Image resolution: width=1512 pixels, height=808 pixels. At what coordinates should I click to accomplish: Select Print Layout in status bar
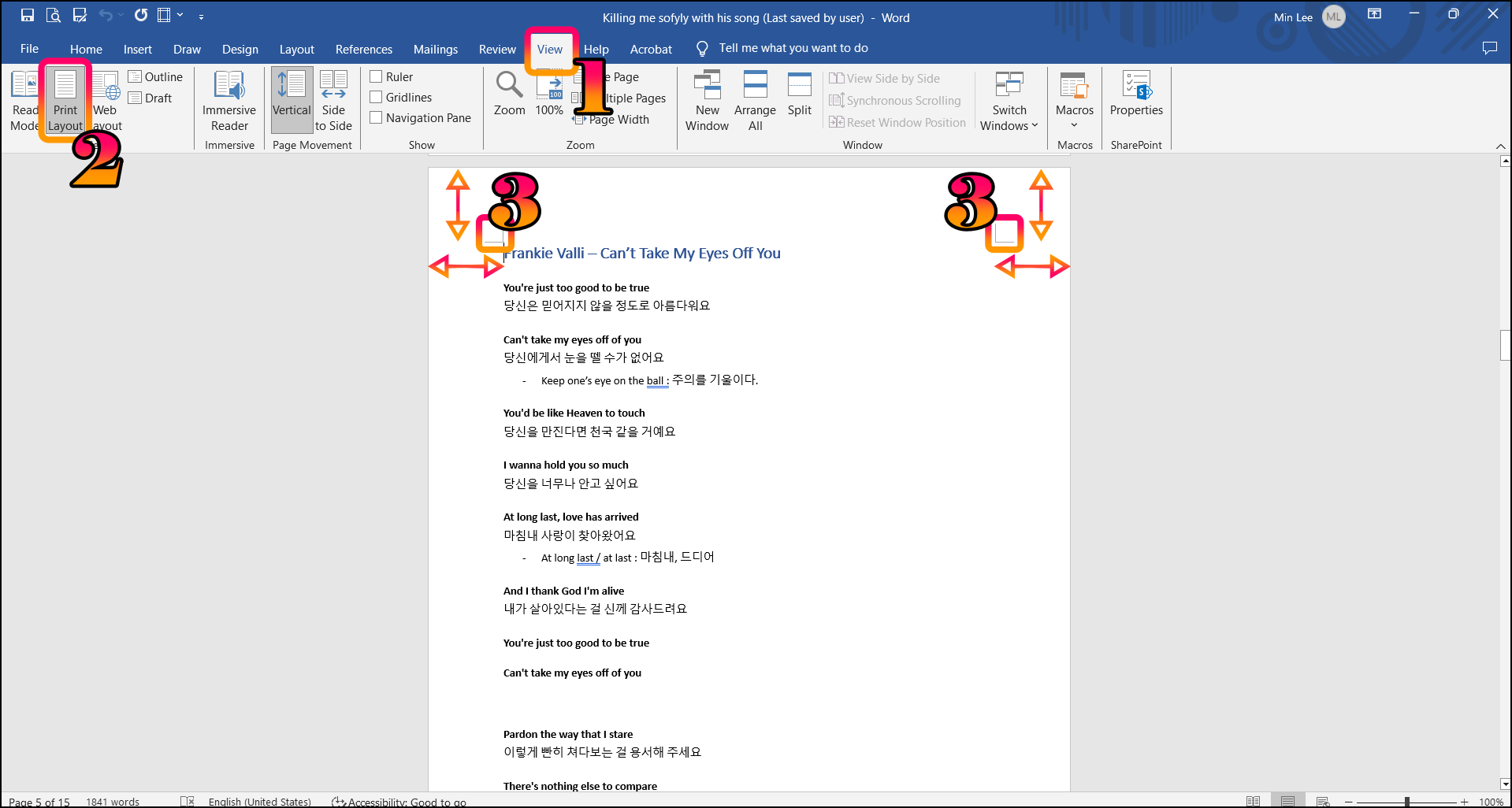[1287, 802]
